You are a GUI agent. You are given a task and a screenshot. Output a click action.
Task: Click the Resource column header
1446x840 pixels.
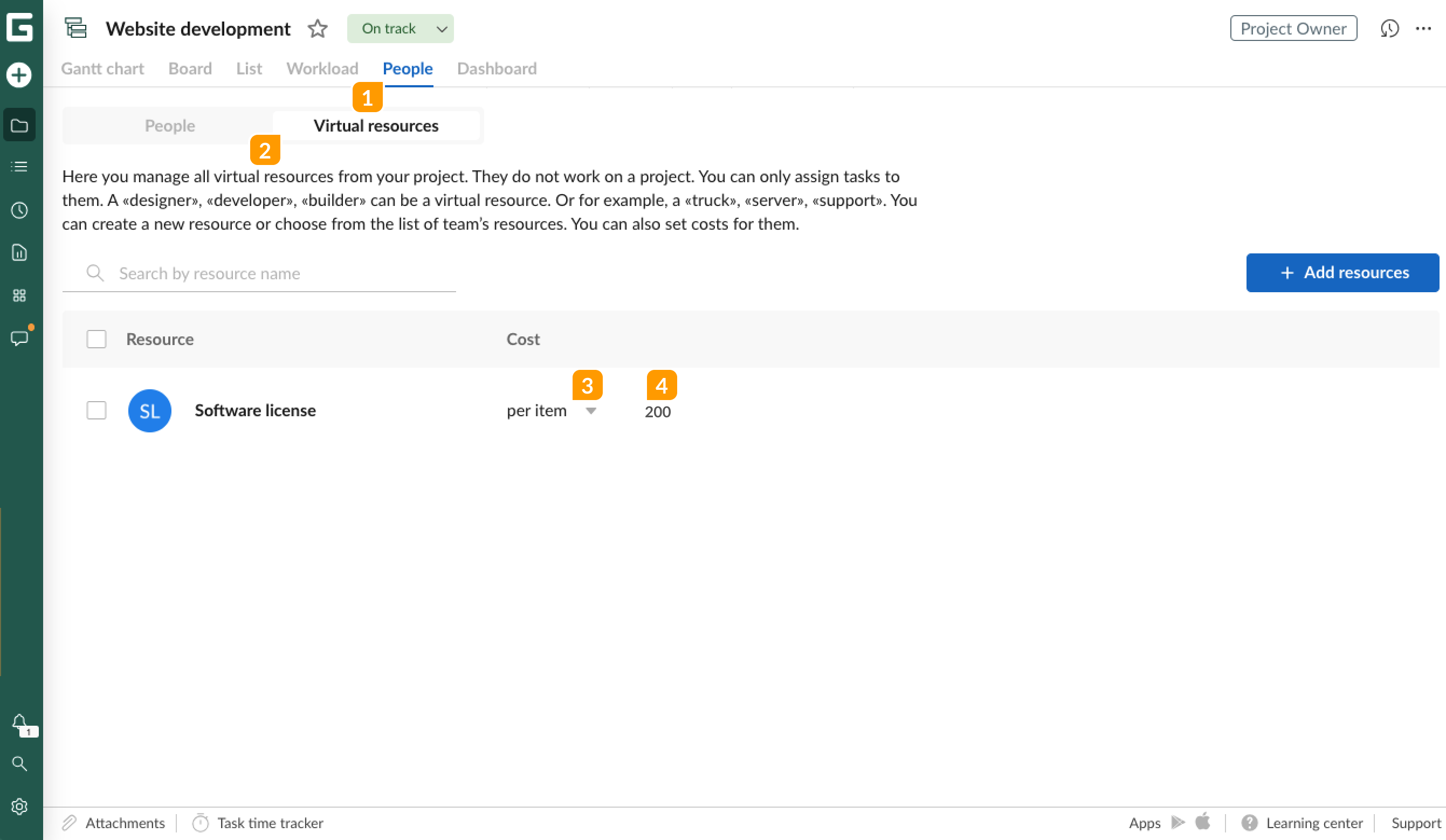(x=160, y=339)
